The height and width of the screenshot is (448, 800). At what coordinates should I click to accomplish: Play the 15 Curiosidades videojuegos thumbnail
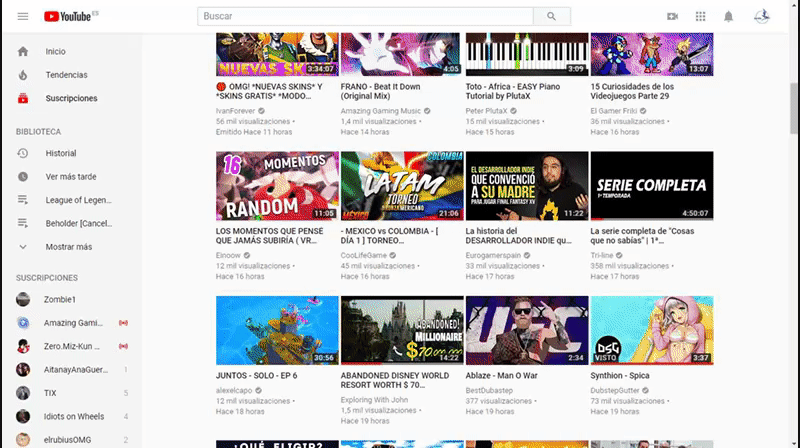[x=652, y=55]
